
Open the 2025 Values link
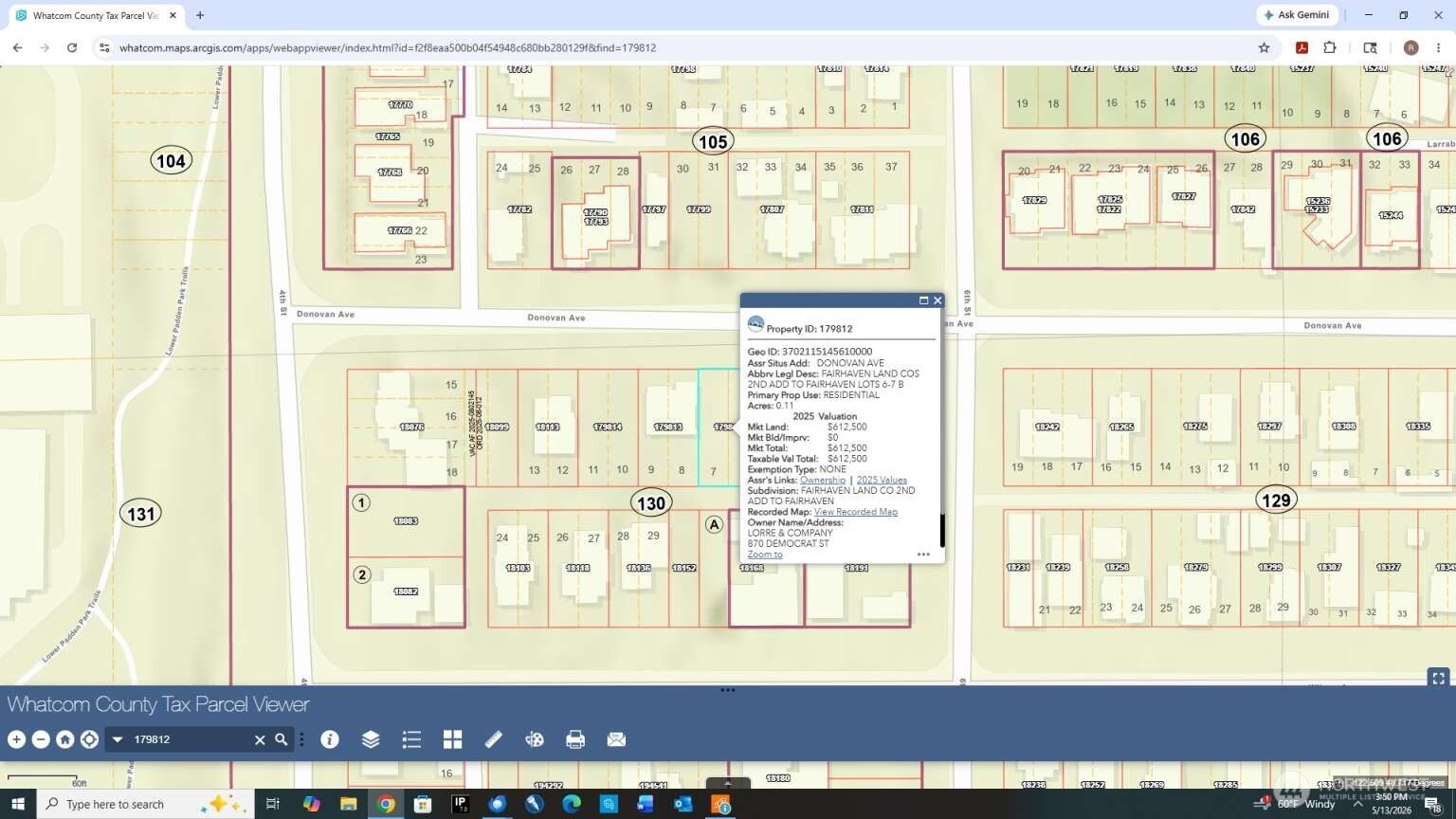[882, 480]
